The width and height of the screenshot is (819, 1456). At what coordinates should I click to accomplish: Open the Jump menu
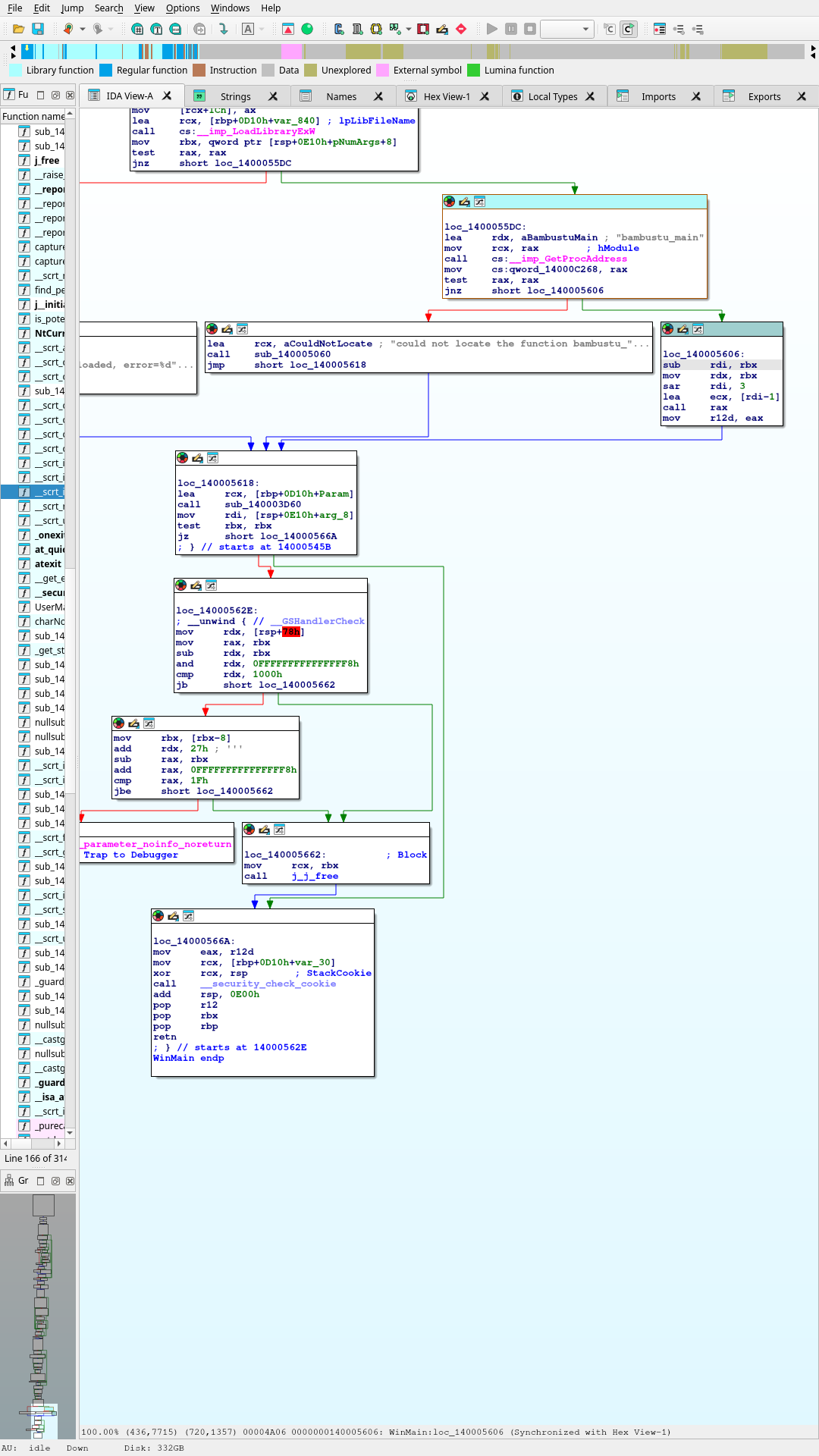pyautogui.click(x=72, y=8)
